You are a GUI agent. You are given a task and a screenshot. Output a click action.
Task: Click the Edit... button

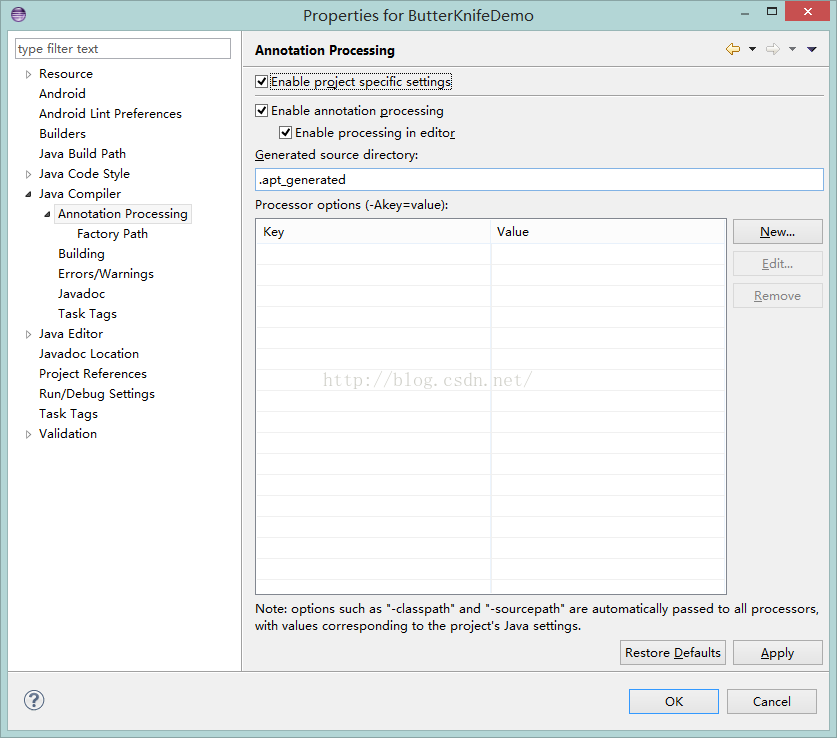coord(777,264)
